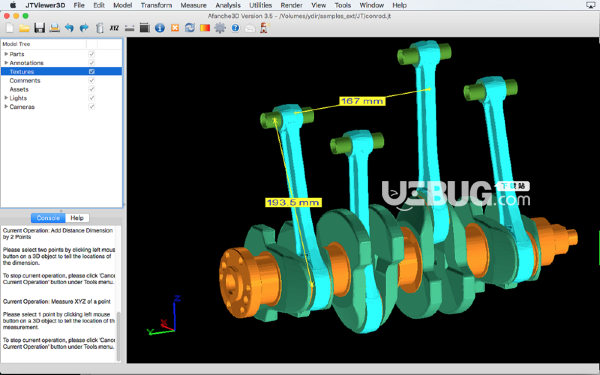This screenshot has height=375, width=600.
Task: Expand the Parts tree node
Action: tap(6, 54)
